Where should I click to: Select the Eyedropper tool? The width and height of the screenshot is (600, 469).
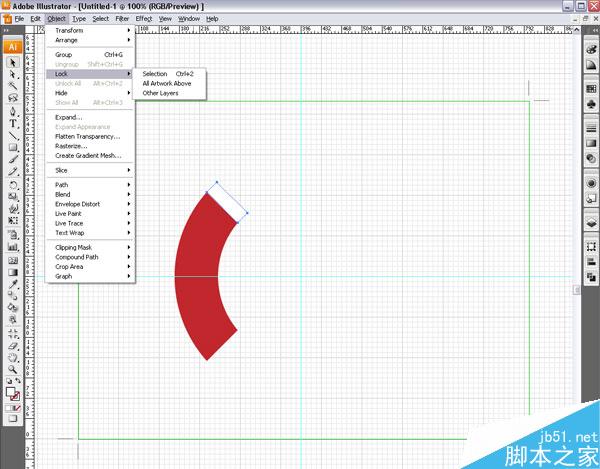pos(13,284)
